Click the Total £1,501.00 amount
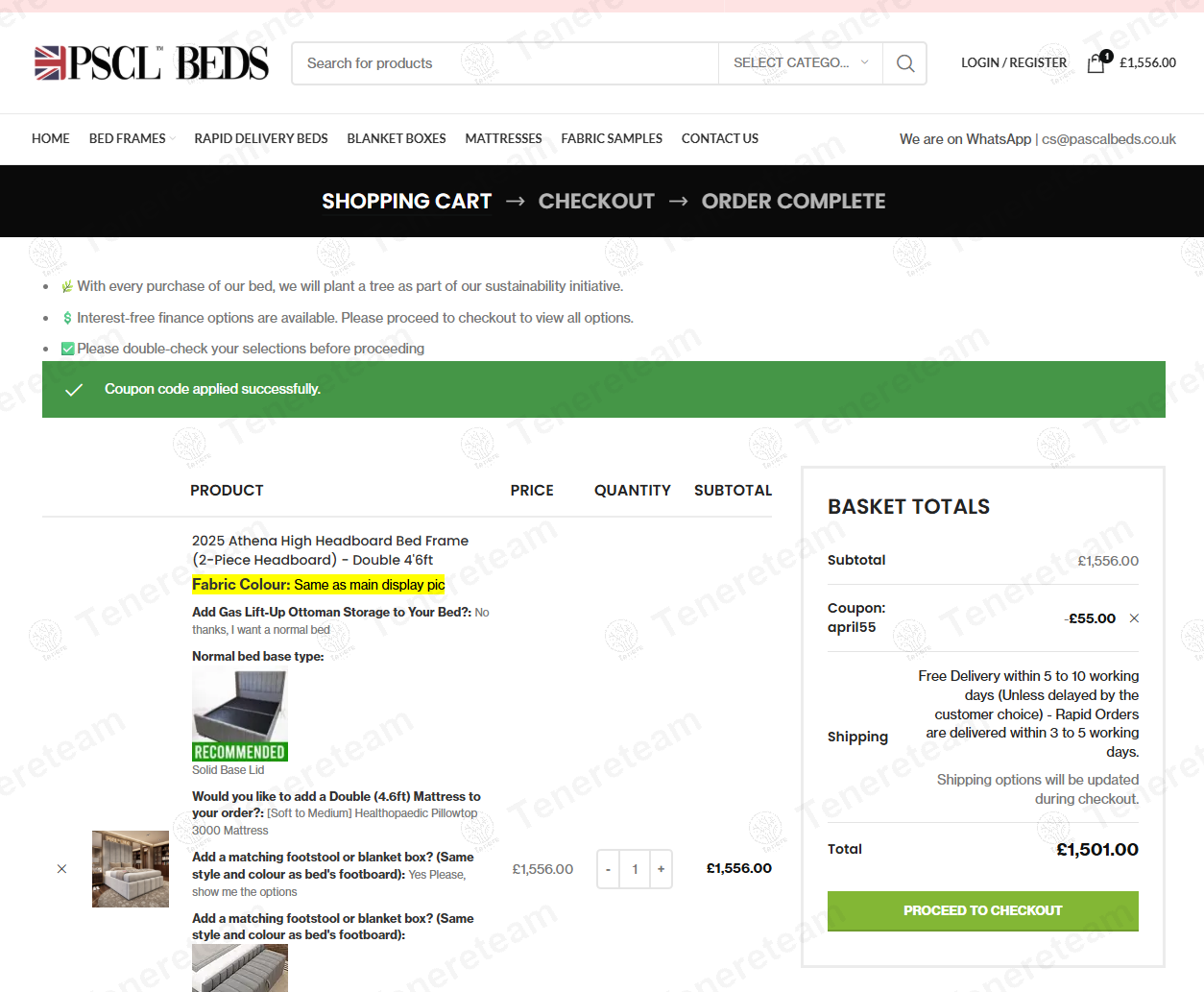 (1097, 850)
